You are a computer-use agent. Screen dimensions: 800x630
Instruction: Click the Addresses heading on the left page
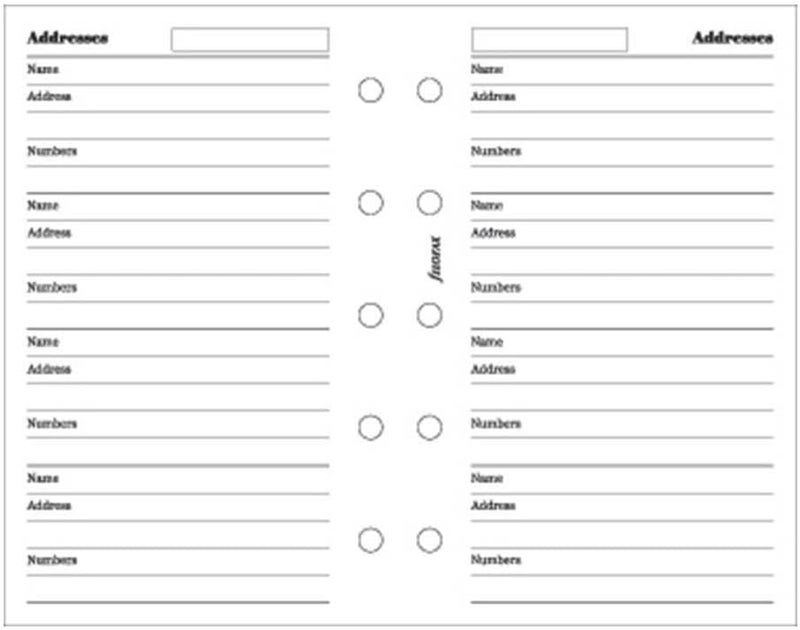[68, 38]
